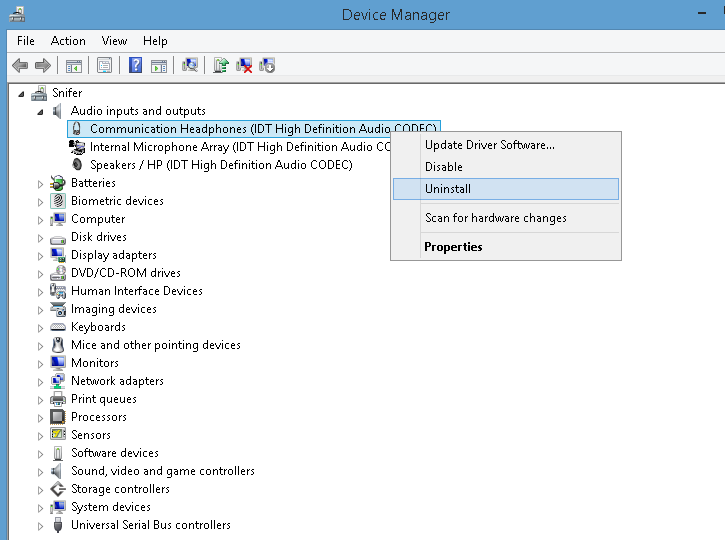Select the Disk drives label
The width and height of the screenshot is (725, 540).
pyautogui.click(x=99, y=237)
